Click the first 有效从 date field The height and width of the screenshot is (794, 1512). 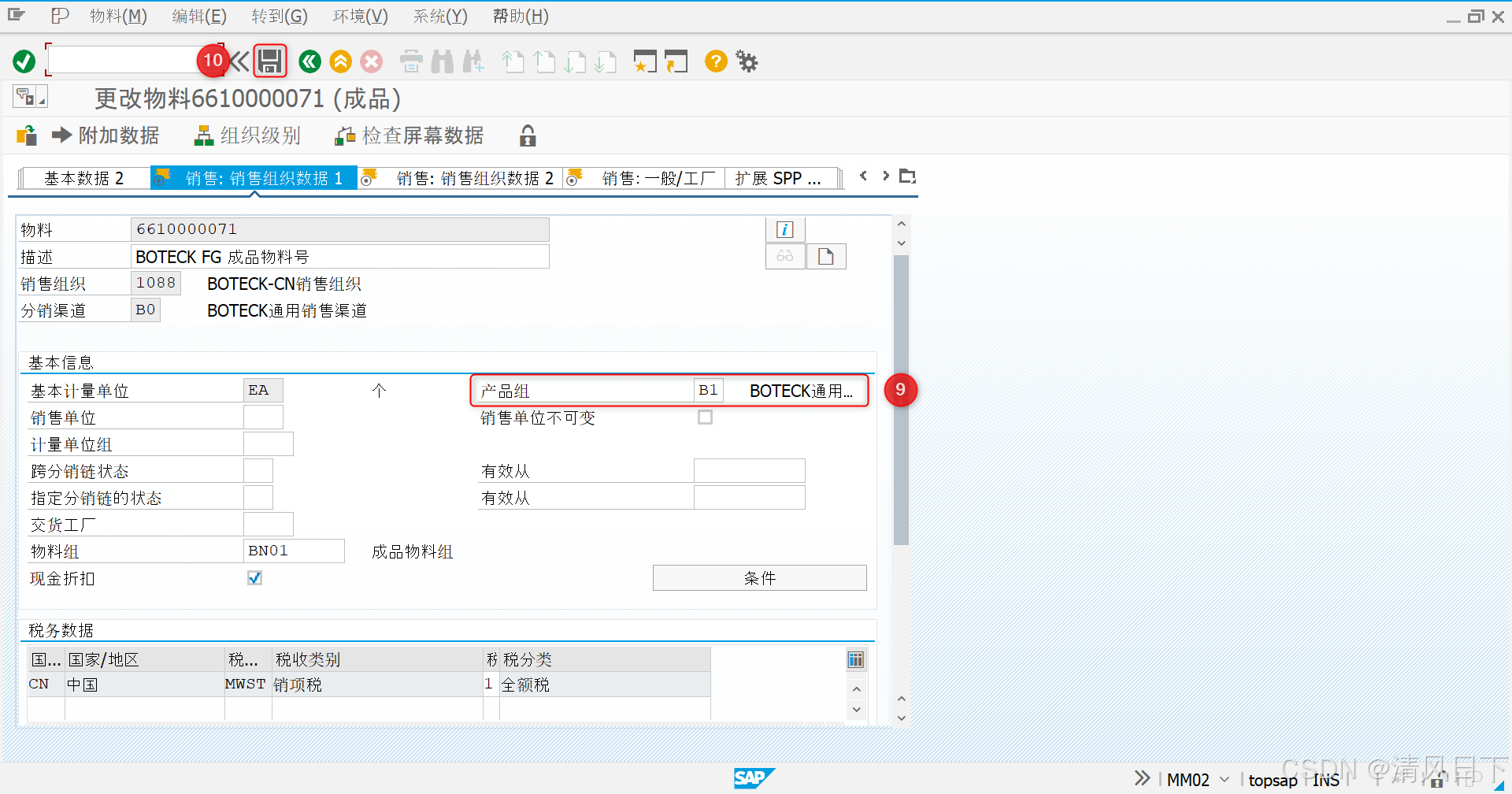(750, 471)
